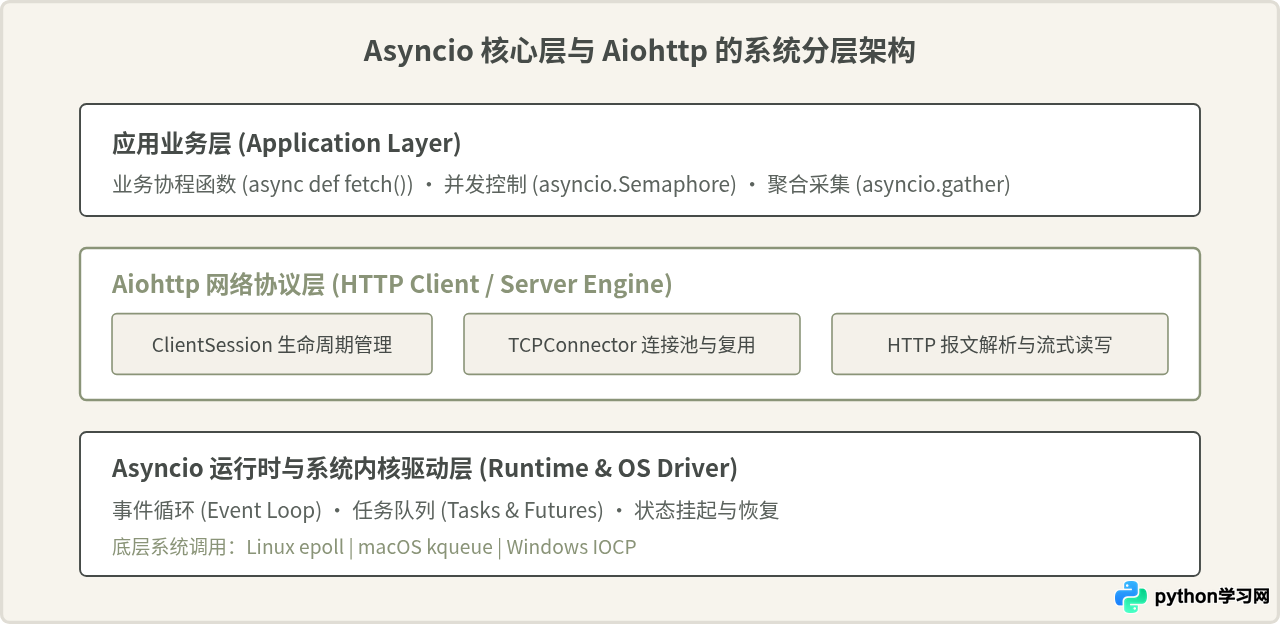Select the heading 应用业务层 (Application Layer)
Image resolution: width=1280 pixels, height=624 pixels.
pyautogui.click(x=287, y=143)
